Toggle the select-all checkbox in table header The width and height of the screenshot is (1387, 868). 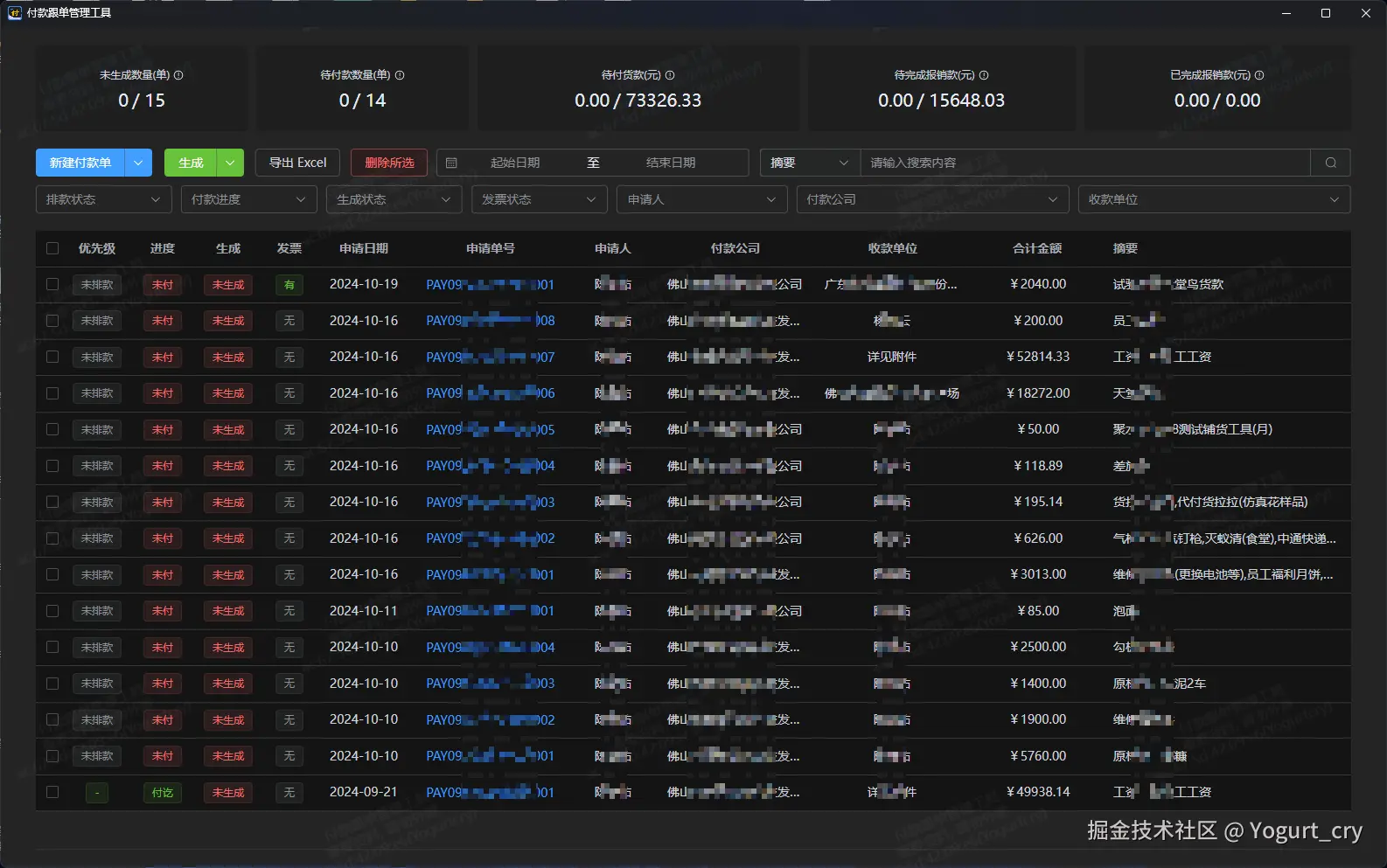tap(52, 248)
